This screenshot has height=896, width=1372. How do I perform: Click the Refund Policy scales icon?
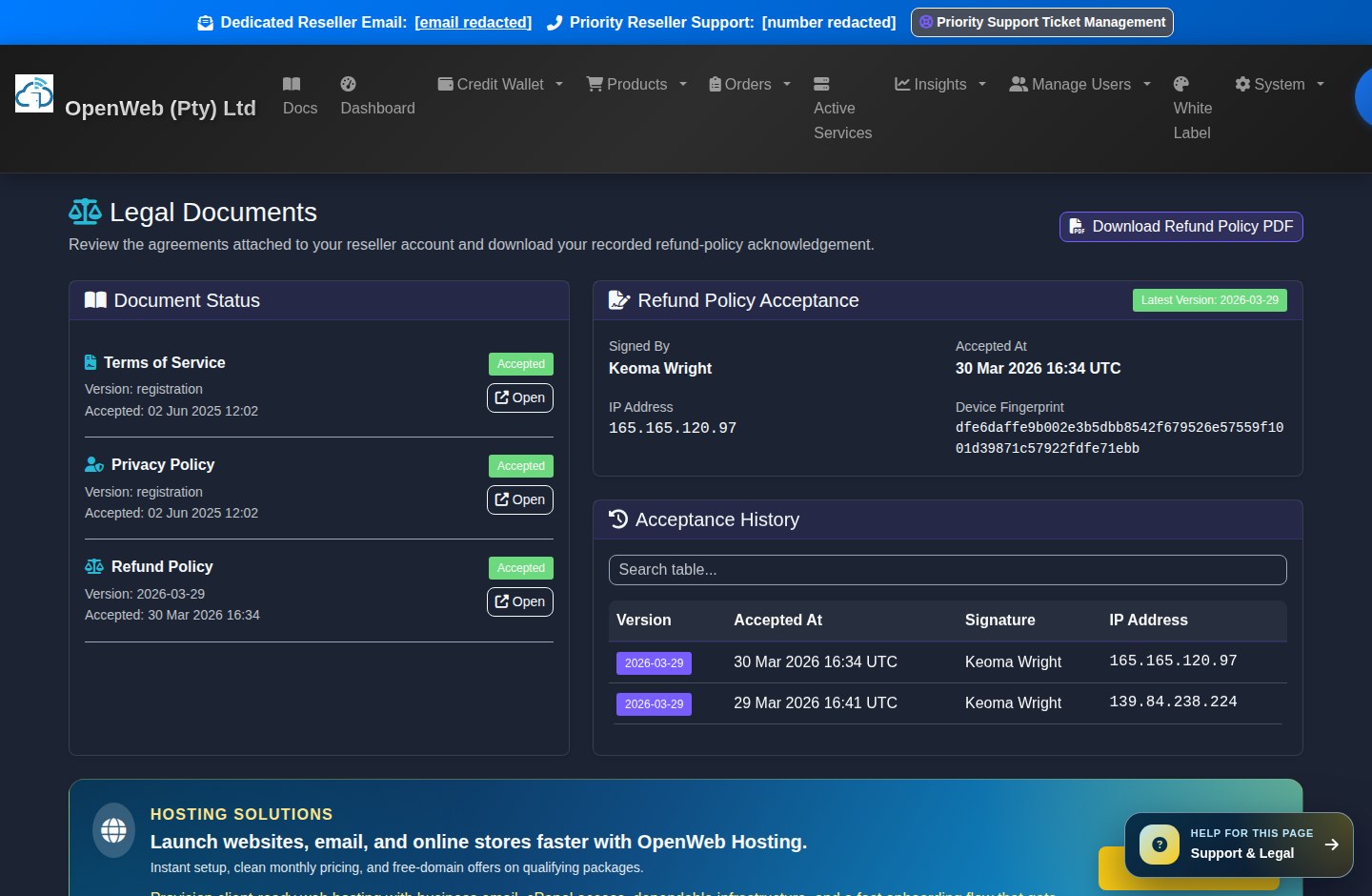click(94, 566)
